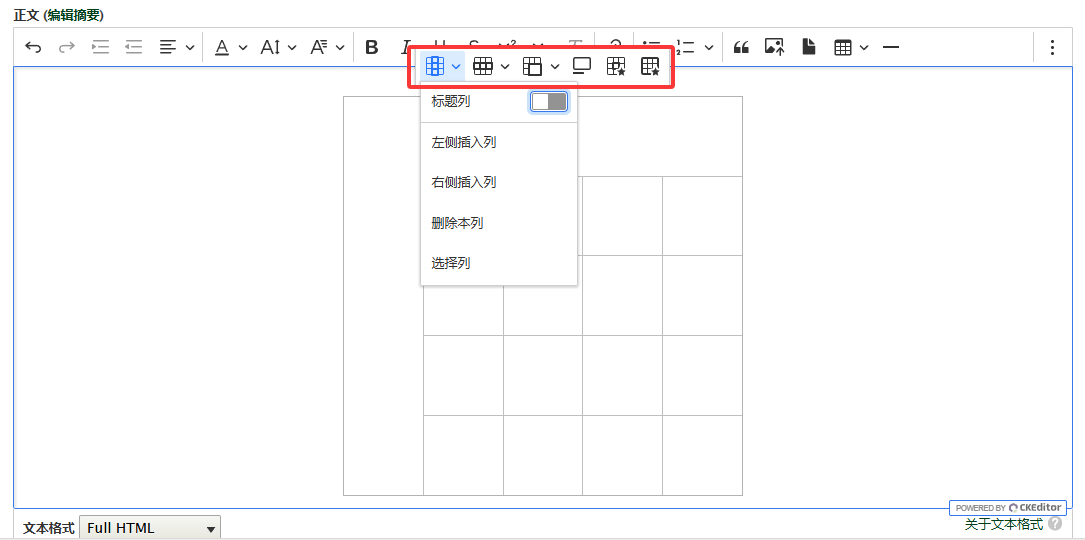Open cell properties in the table toolbar

tap(650, 66)
